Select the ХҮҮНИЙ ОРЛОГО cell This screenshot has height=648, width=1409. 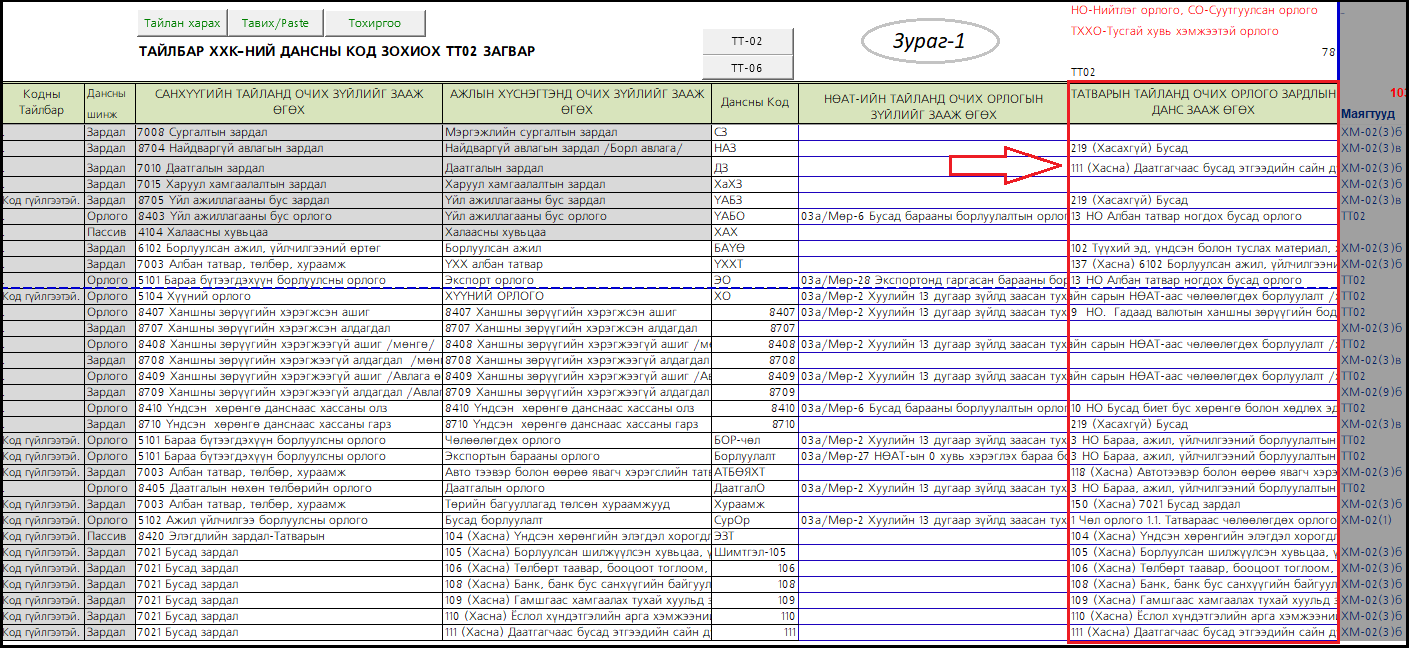tap(576, 296)
